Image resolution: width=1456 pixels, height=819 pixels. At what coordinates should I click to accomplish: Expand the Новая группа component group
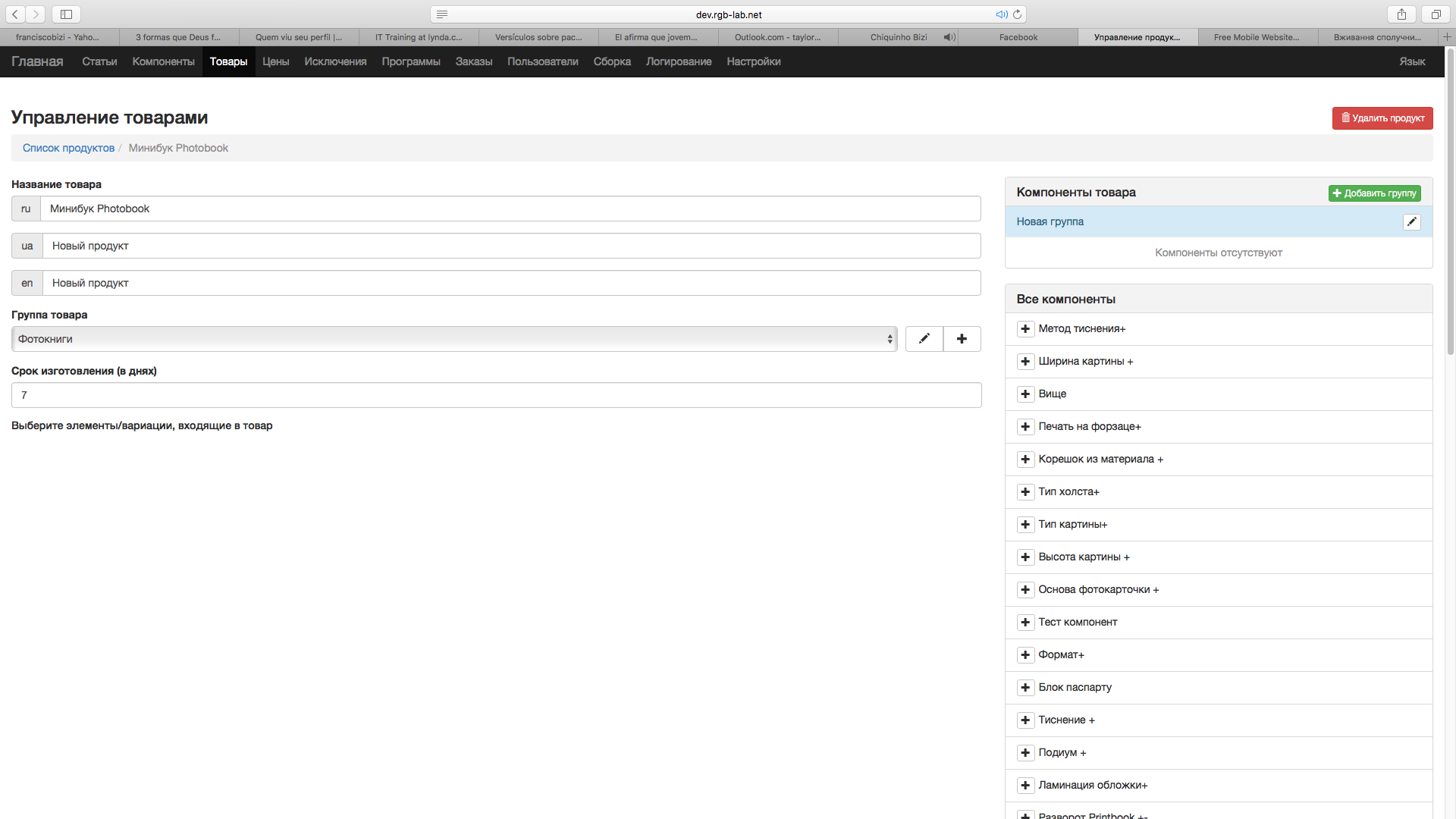point(1050,221)
